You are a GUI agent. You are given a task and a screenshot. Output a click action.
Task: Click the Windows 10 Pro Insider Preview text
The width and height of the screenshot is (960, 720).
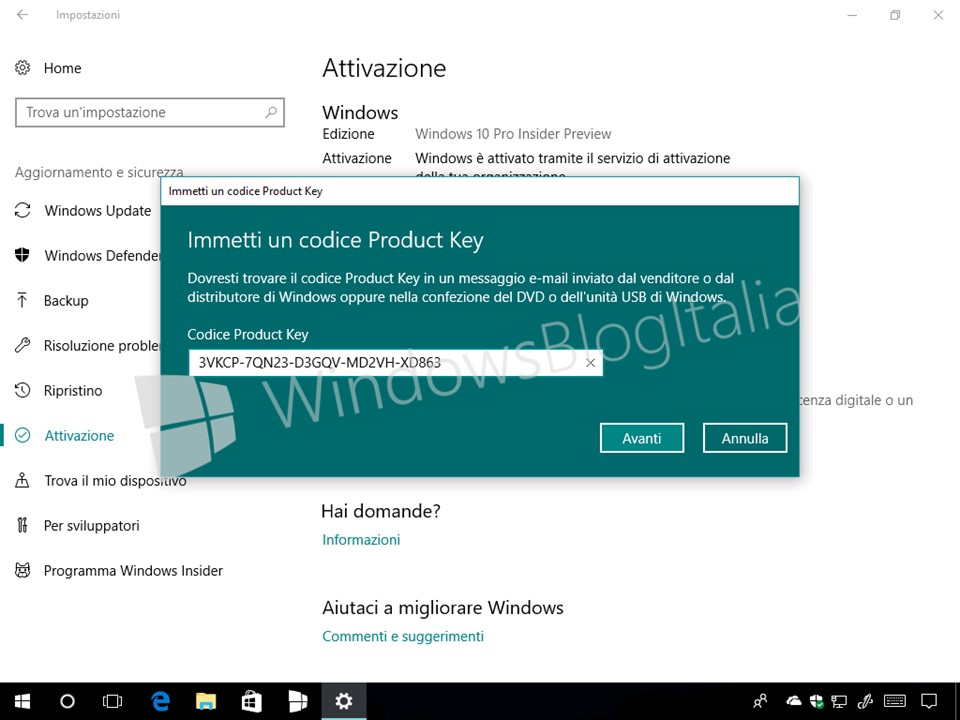(513, 133)
